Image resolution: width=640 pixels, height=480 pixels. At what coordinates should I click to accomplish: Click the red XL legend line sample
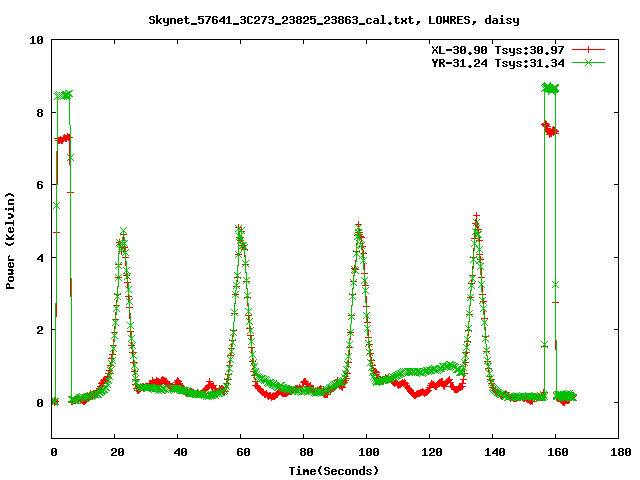pos(588,50)
